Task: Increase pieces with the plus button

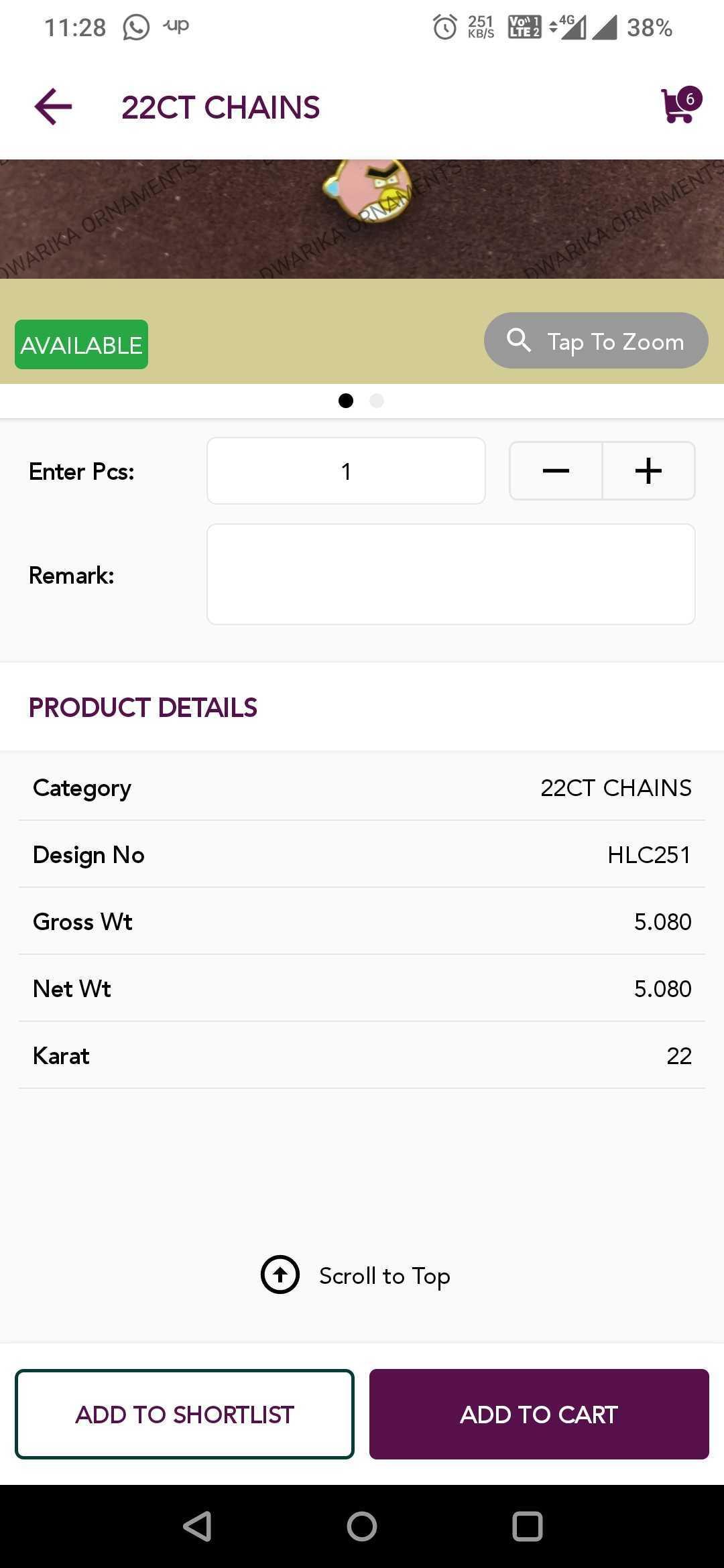Action: [648, 470]
